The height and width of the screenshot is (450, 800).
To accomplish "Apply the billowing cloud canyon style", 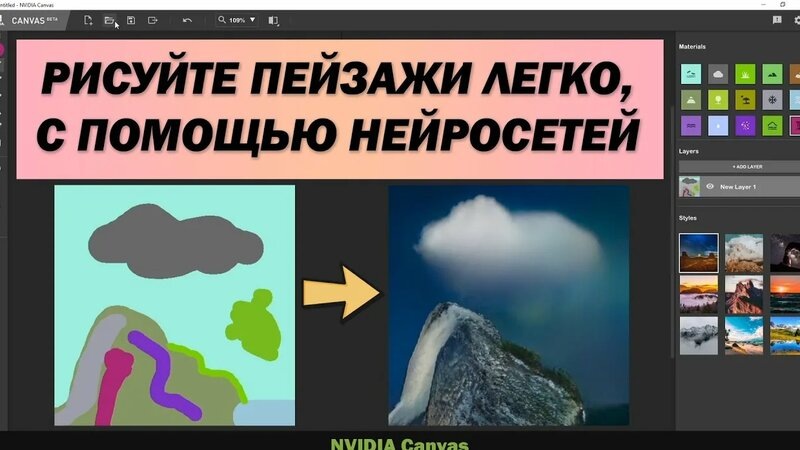I will pos(744,253).
